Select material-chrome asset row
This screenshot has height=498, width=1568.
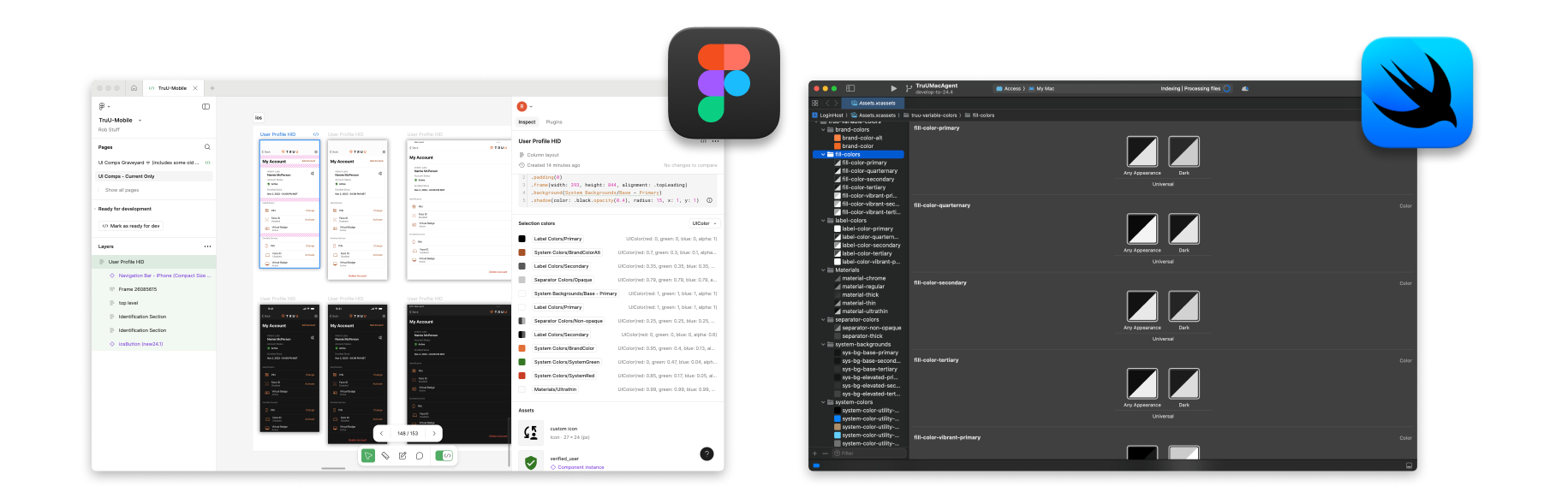(x=861, y=278)
